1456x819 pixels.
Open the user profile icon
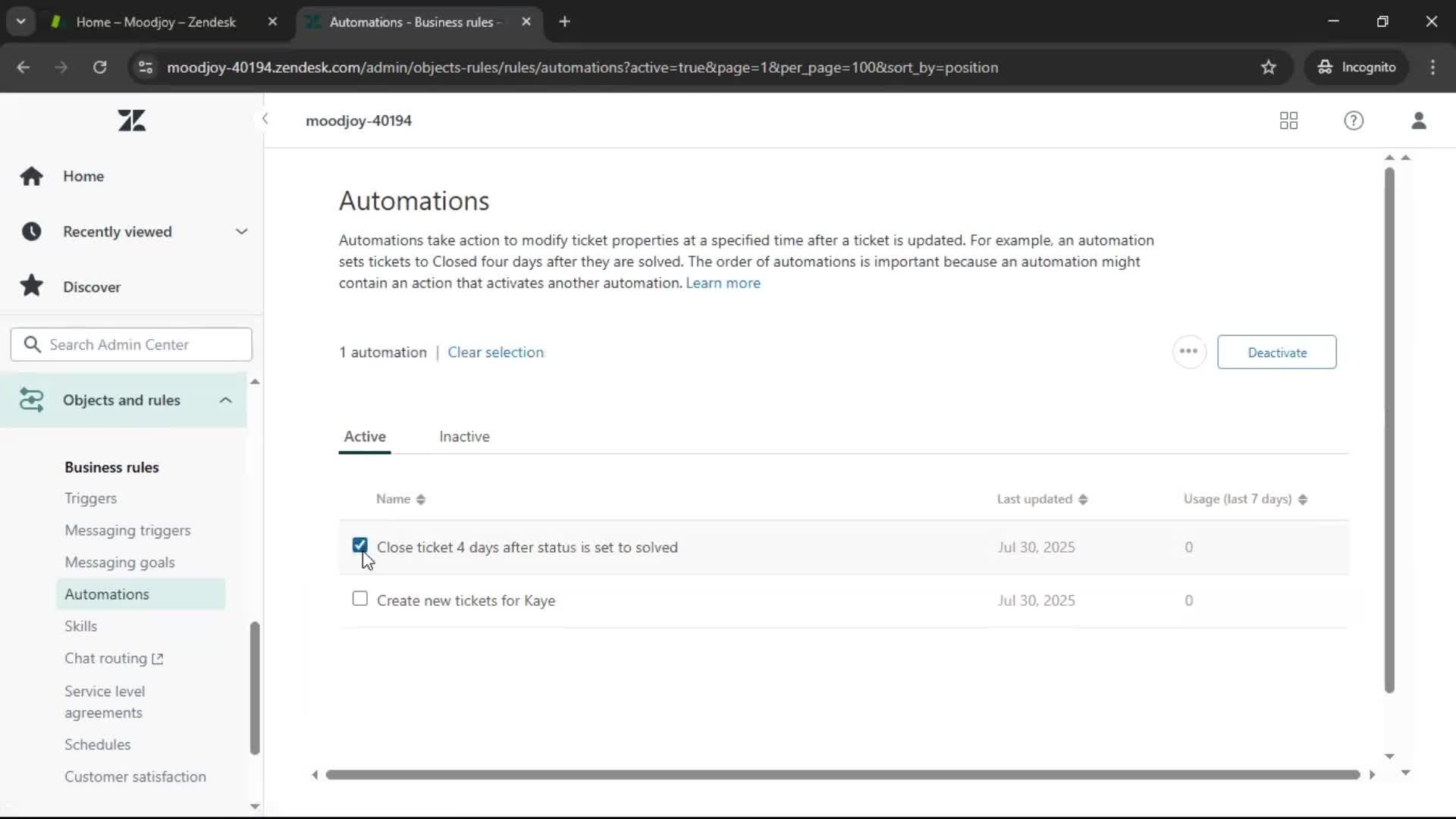[x=1419, y=121]
